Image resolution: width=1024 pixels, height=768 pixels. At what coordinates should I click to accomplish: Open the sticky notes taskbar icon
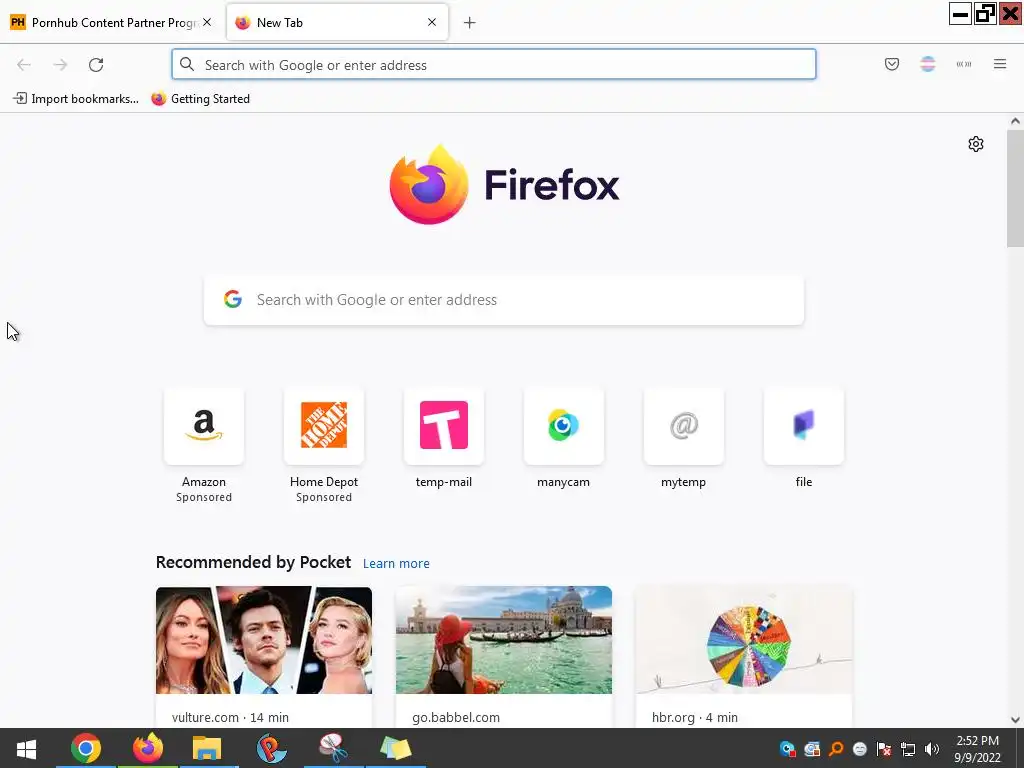point(395,748)
